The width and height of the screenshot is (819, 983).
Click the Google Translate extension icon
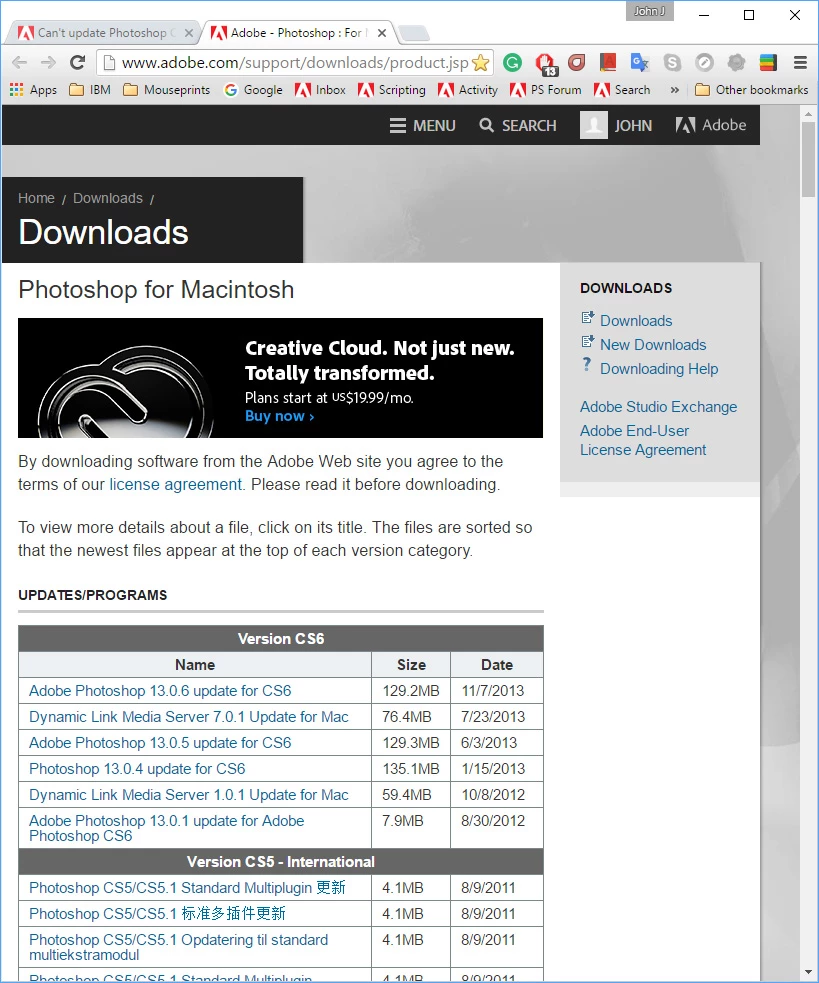pos(640,62)
